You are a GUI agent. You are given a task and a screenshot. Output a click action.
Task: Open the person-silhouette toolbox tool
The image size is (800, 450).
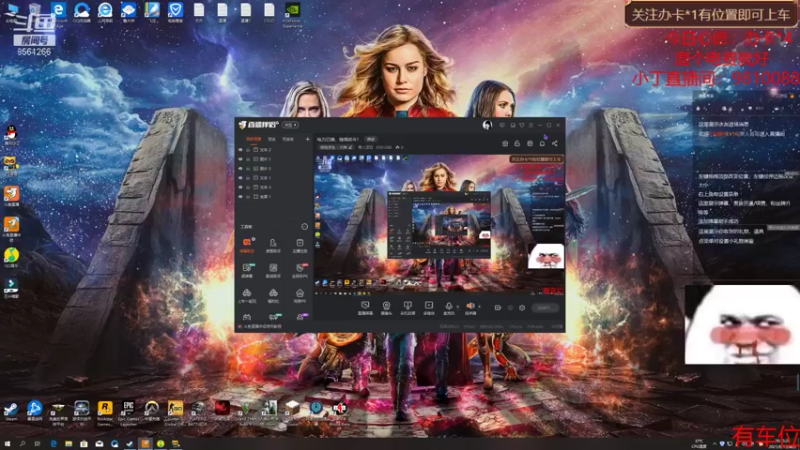pyautogui.click(x=273, y=244)
